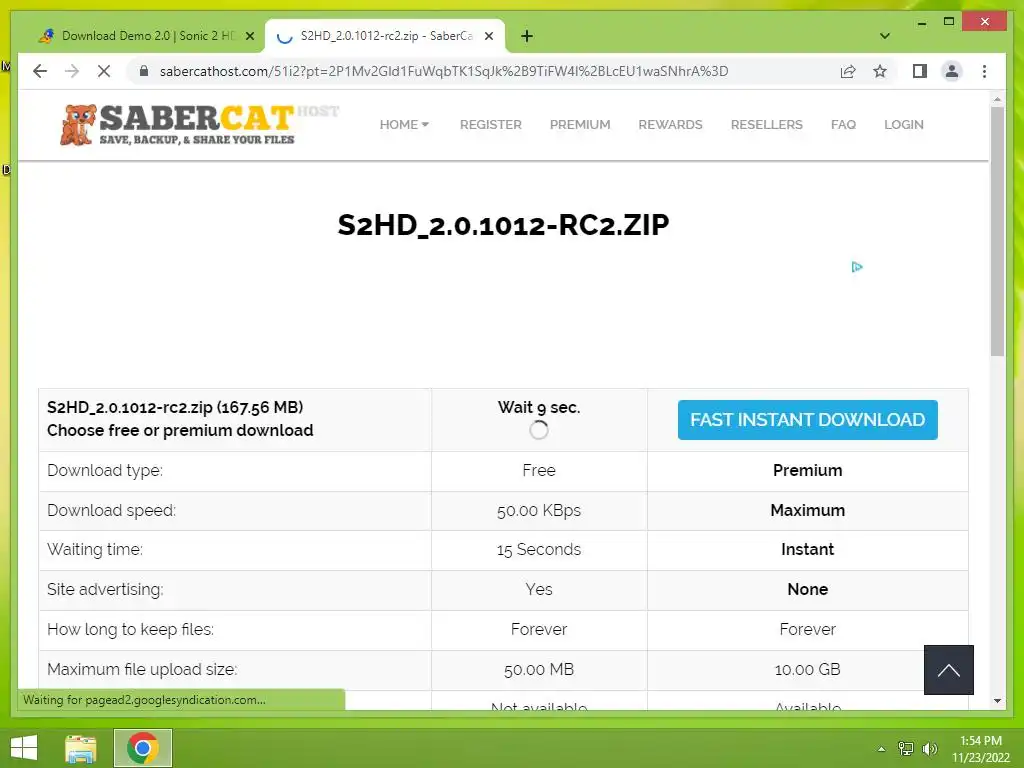The height and width of the screenshot is (768, 1024).
Task: Click the Site advertising: row label
Action: pos(105,590)
